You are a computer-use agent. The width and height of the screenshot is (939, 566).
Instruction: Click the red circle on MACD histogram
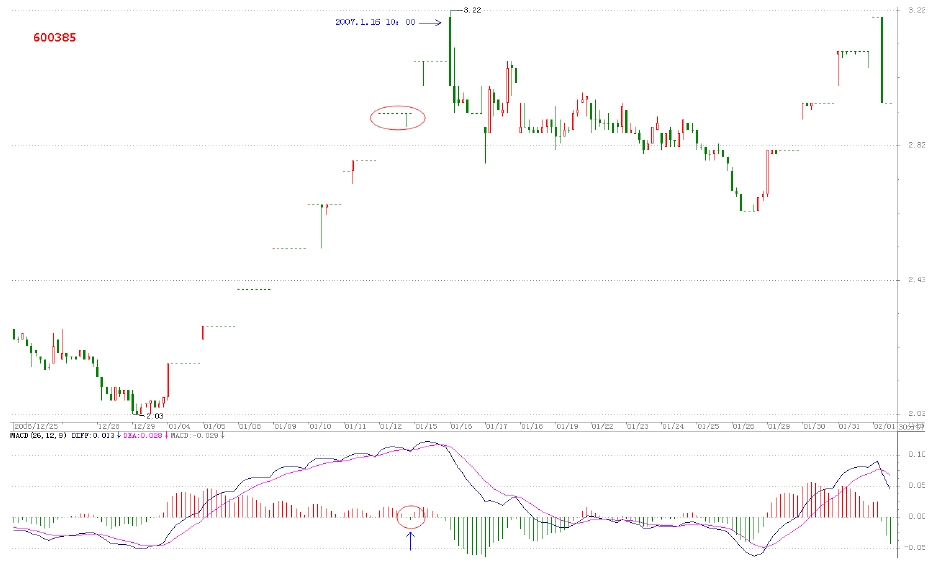coord(411,515)
